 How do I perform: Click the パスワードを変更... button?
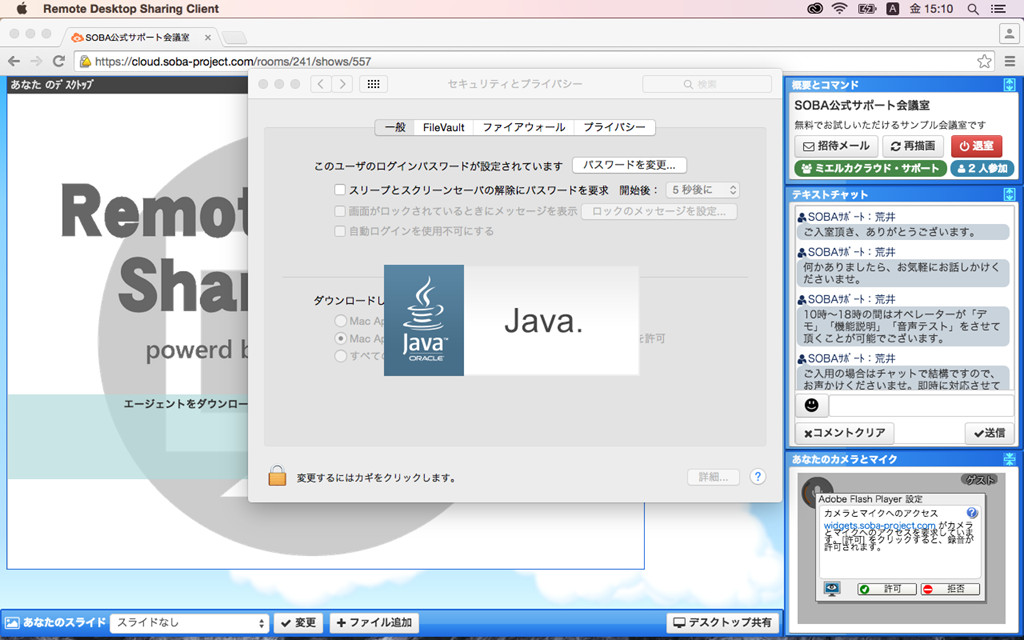[x=630, y=165]
